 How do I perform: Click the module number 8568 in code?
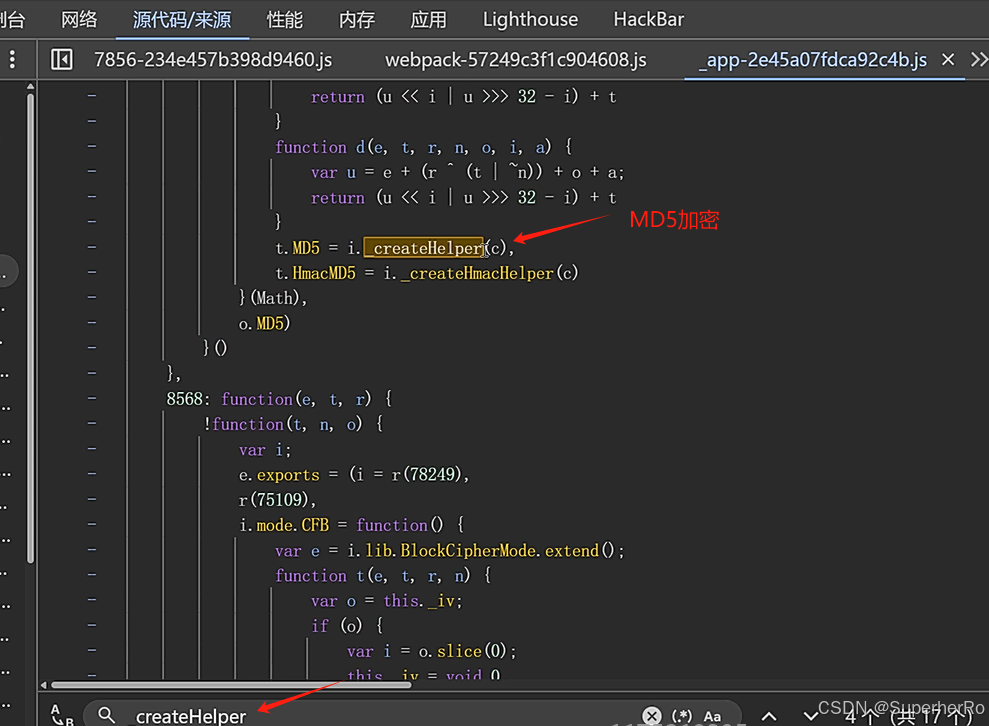tap(185, 399)
